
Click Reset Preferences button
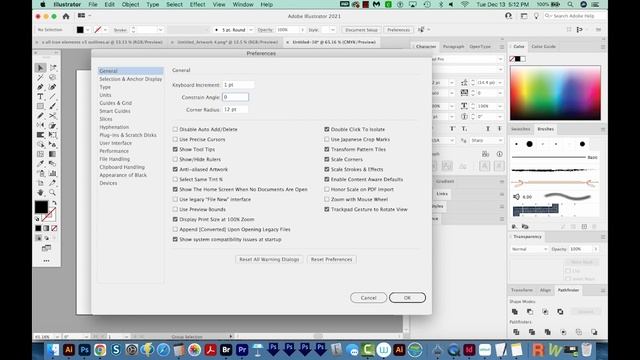[x=331, y=260]
